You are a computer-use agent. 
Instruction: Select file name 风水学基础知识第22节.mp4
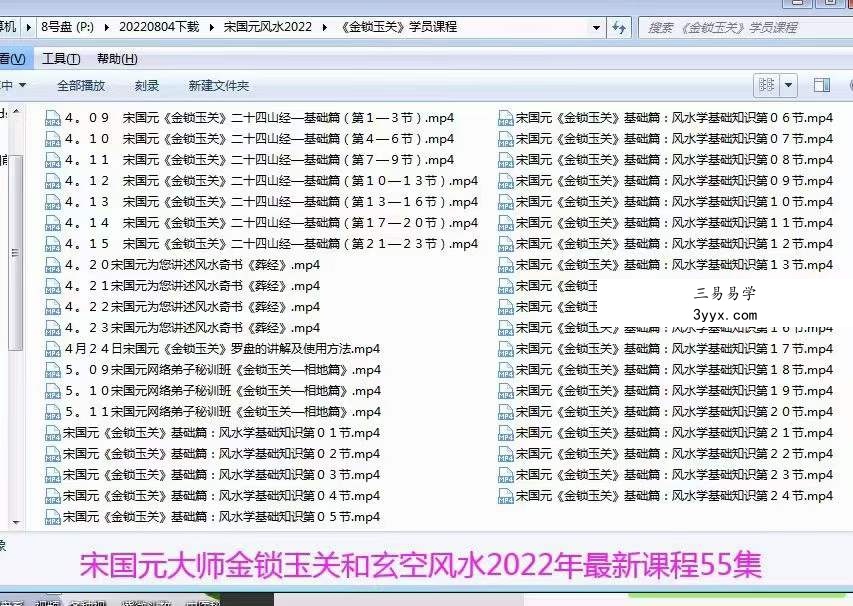tap(675, 454)
